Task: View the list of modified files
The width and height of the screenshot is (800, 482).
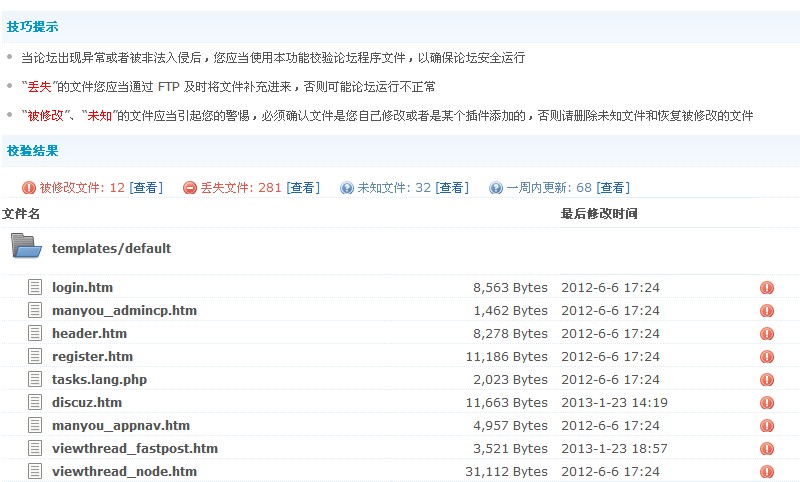Action: 146,188
